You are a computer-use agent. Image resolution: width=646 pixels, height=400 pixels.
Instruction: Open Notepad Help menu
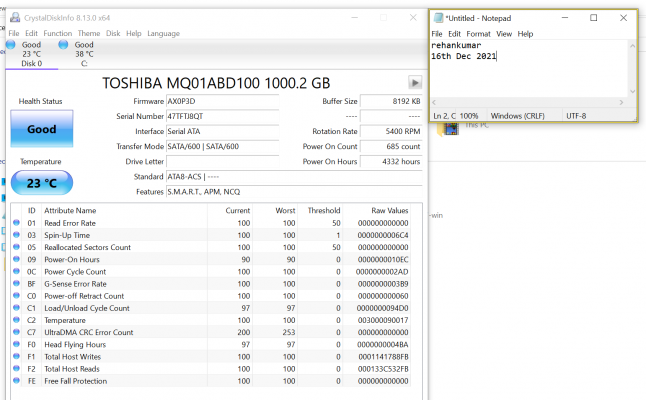pos(525,34)
